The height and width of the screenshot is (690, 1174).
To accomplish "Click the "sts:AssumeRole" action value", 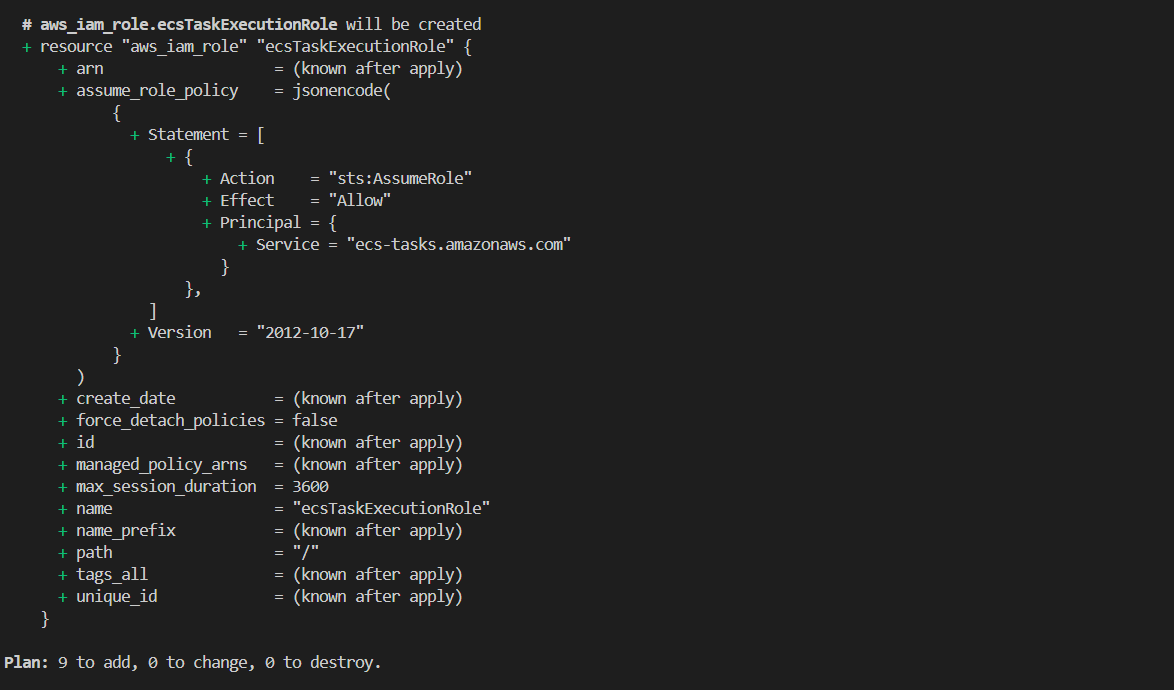I will [400, 178].
